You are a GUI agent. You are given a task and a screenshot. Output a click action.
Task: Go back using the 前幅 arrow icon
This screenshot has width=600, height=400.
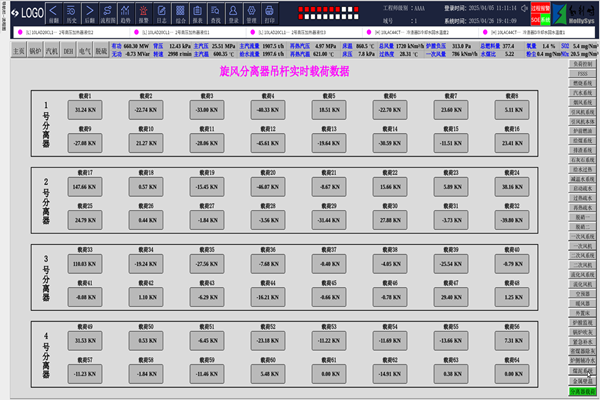(x=54, y=14)
